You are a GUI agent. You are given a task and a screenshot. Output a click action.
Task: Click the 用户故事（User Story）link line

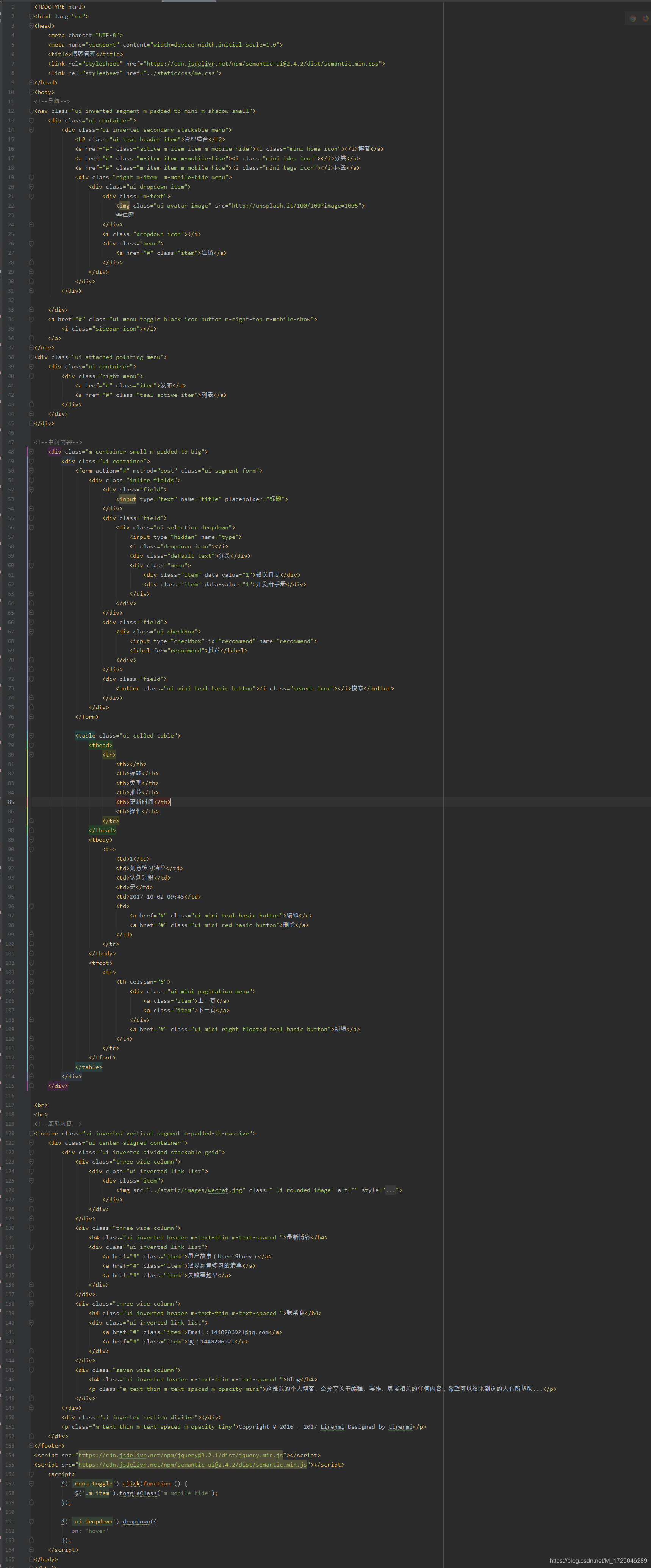[x=187, y=1256]
